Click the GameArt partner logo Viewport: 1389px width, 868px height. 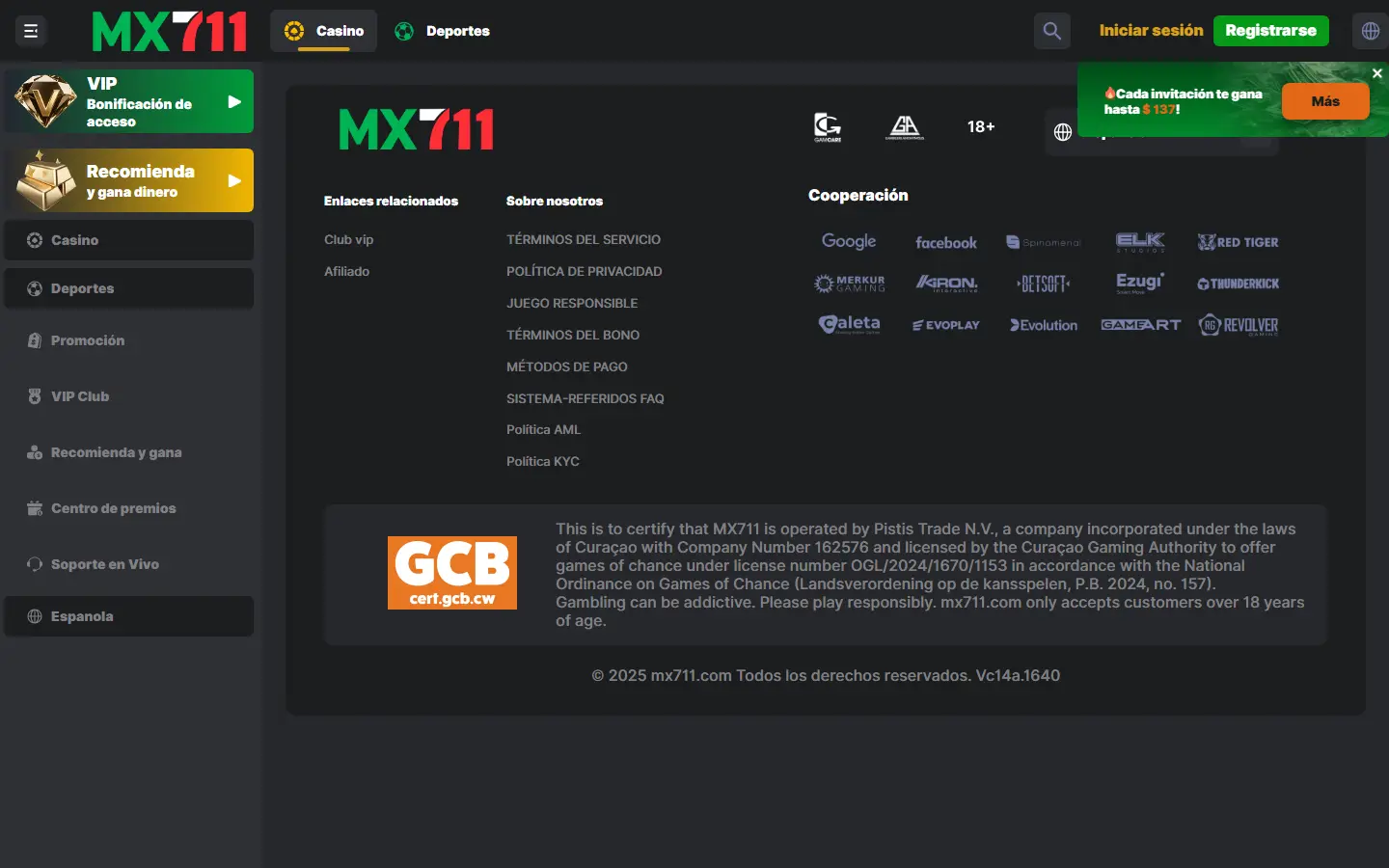click(x=1140, y=325)
